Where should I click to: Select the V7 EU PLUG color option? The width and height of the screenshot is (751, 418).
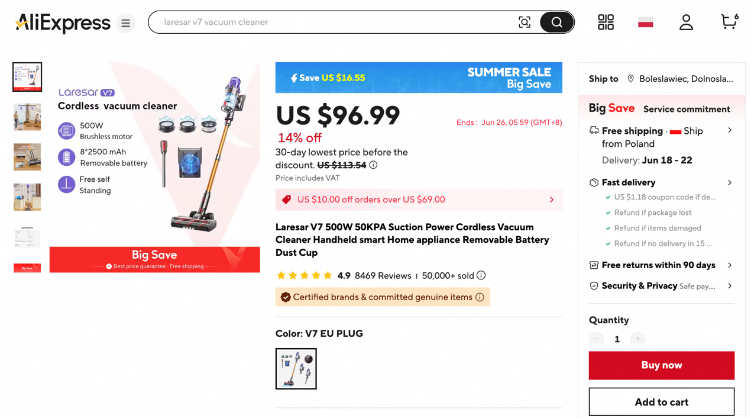pyautogui.click(x=296, y=368)
